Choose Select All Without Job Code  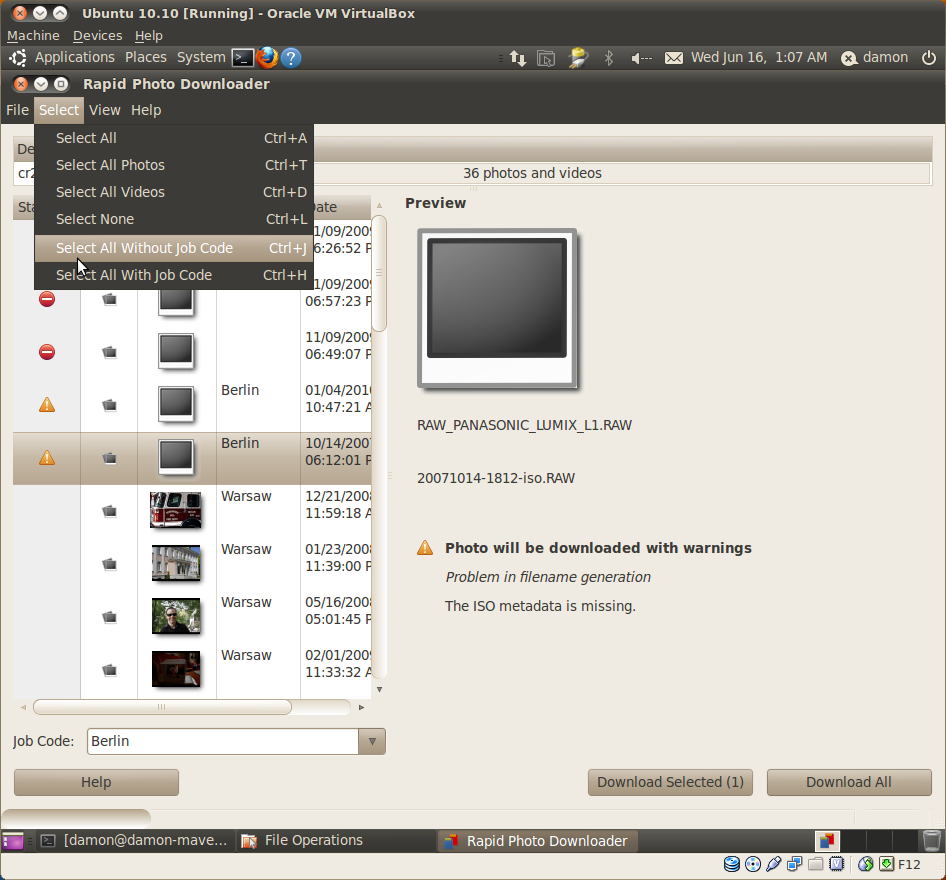pyautogui.click(x=144, y=248)
